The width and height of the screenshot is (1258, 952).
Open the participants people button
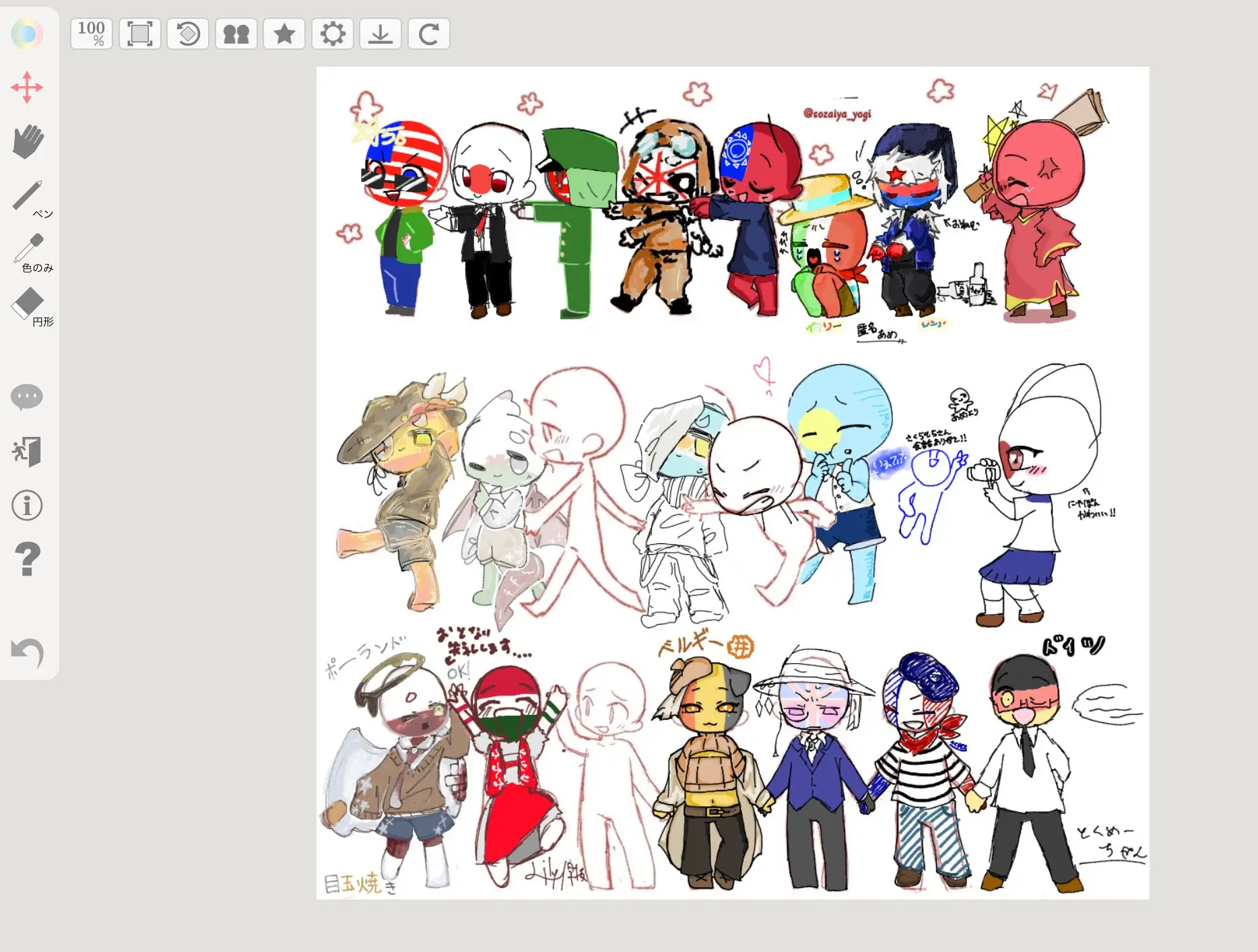[236, 33]
